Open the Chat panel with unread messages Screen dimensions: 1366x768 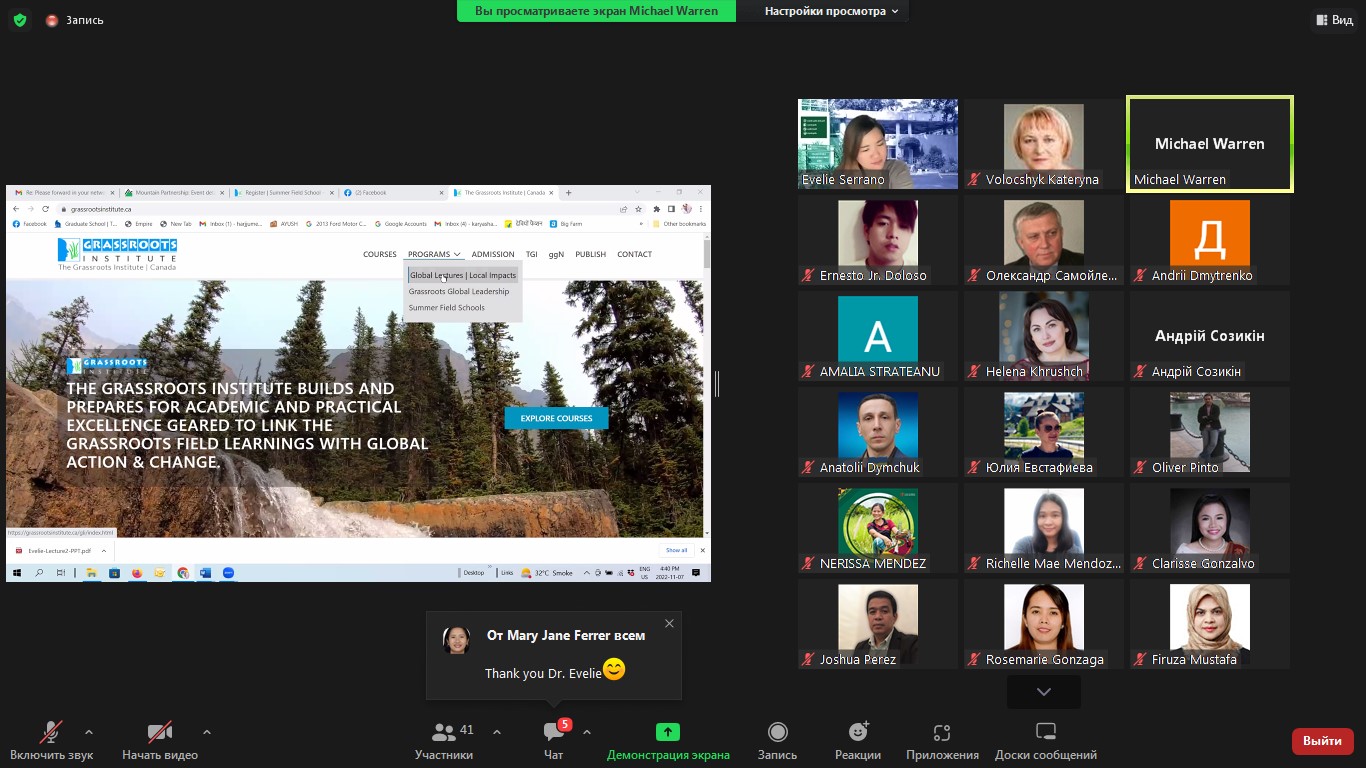tap(553, 733)
